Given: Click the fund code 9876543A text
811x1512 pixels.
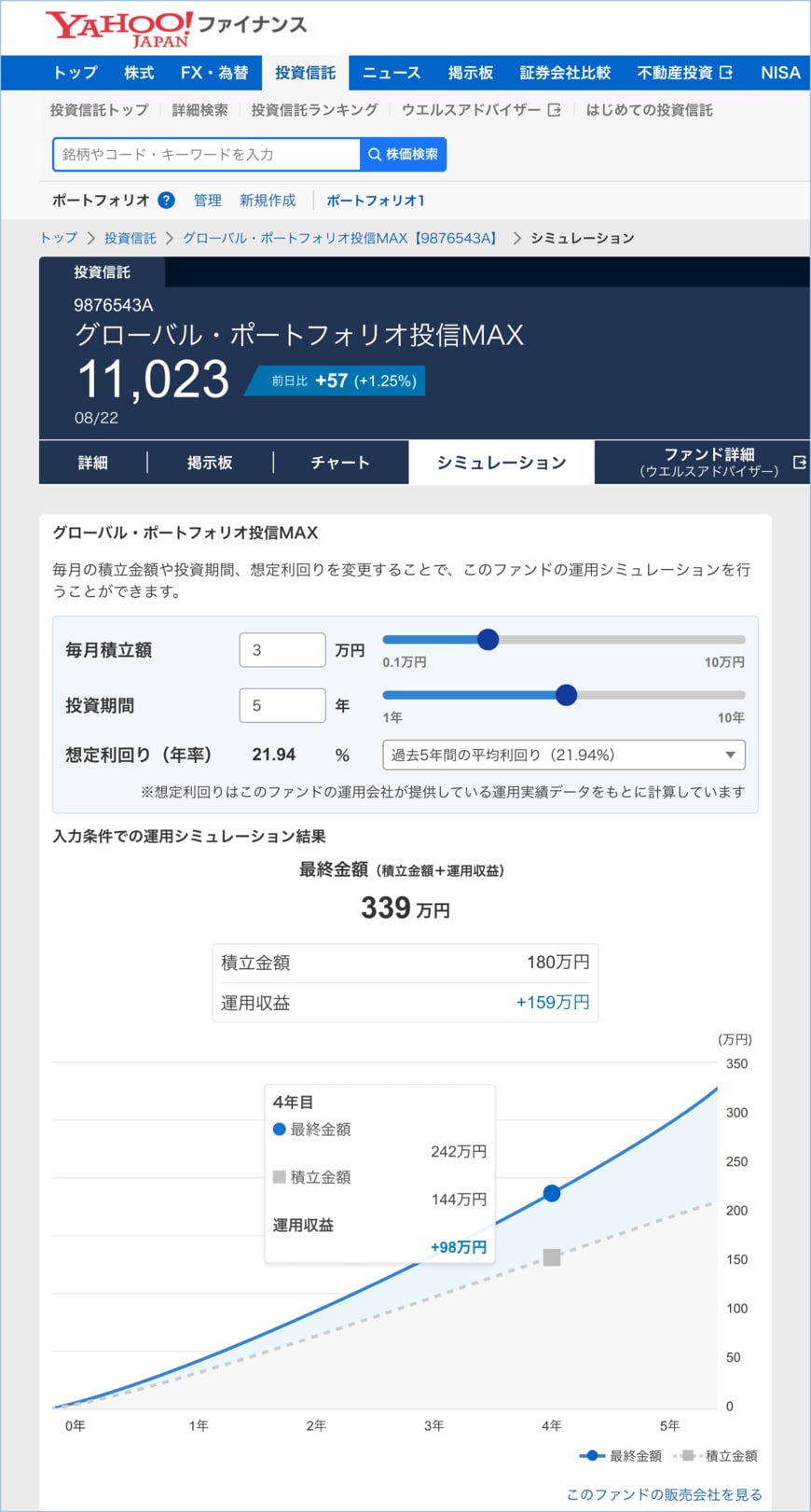Looking at the screenshot, I should tap(114, 305).
